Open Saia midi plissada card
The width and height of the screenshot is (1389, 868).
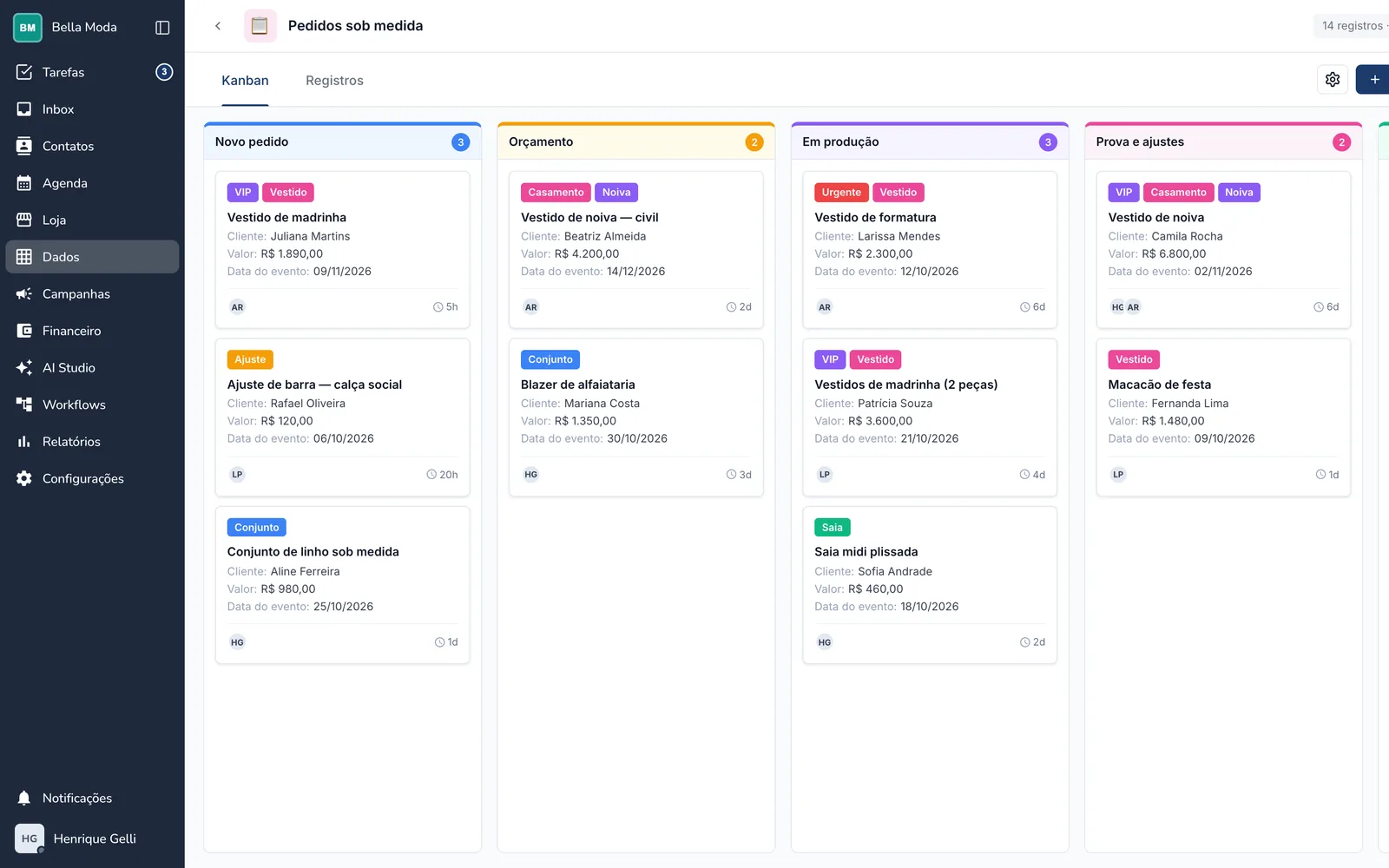point(930,585)
